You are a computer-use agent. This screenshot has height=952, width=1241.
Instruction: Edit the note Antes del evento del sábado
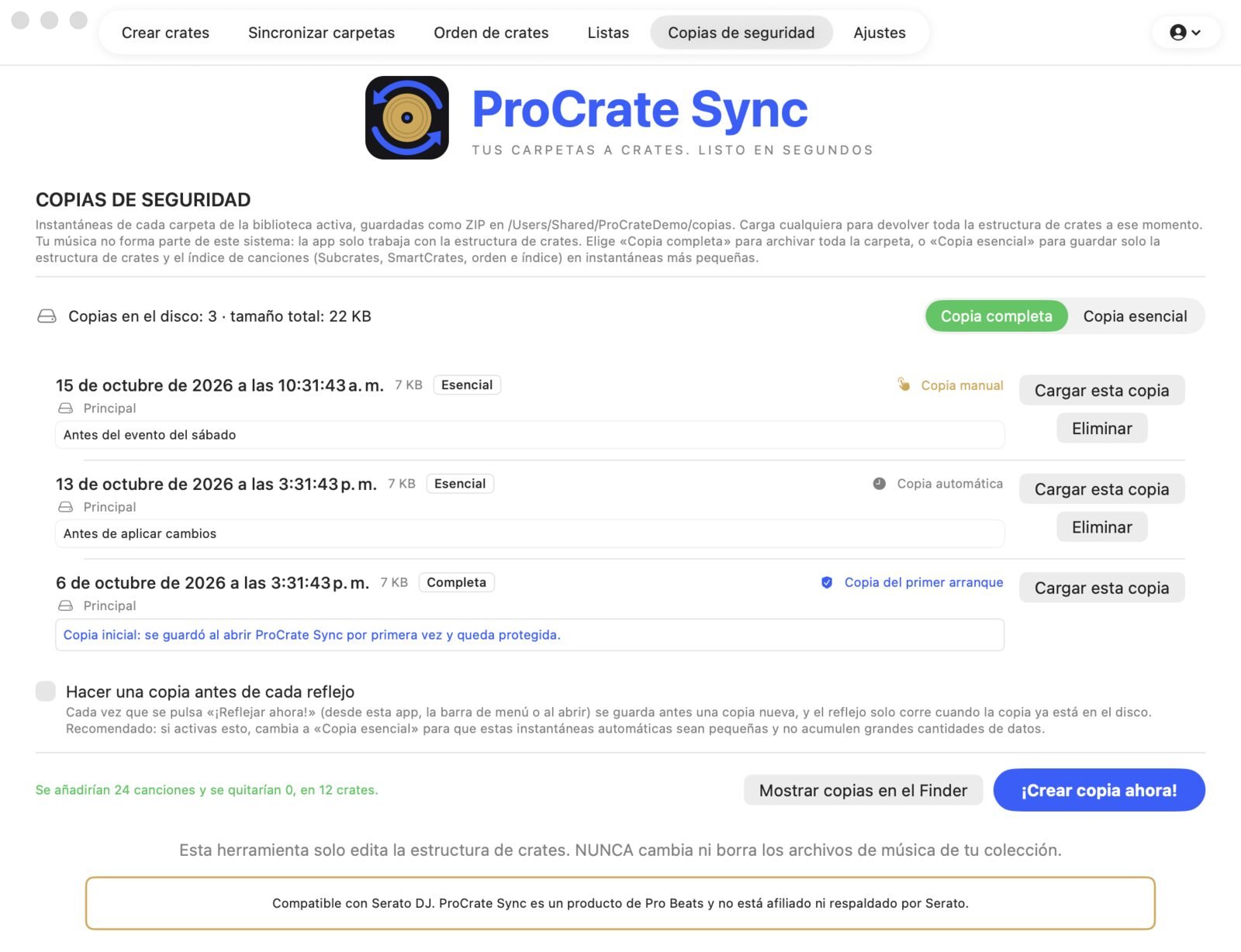tap(530, 435)
